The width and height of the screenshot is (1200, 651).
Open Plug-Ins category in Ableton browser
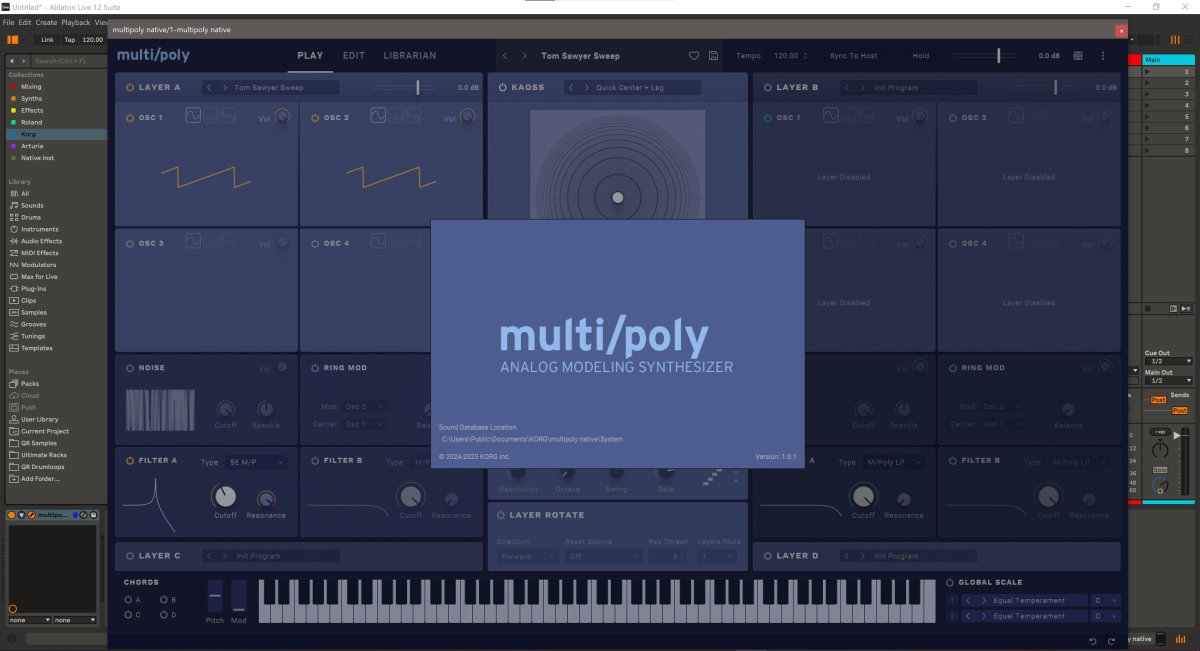click(x=34, y=288)
